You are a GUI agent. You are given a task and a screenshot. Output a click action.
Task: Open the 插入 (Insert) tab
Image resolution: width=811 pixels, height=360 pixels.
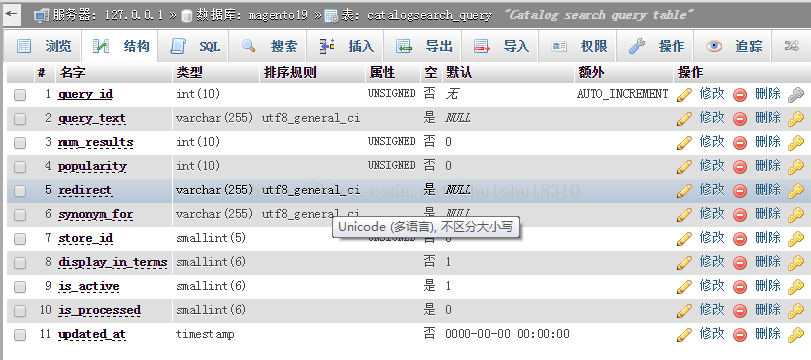(x=346, y=47)
